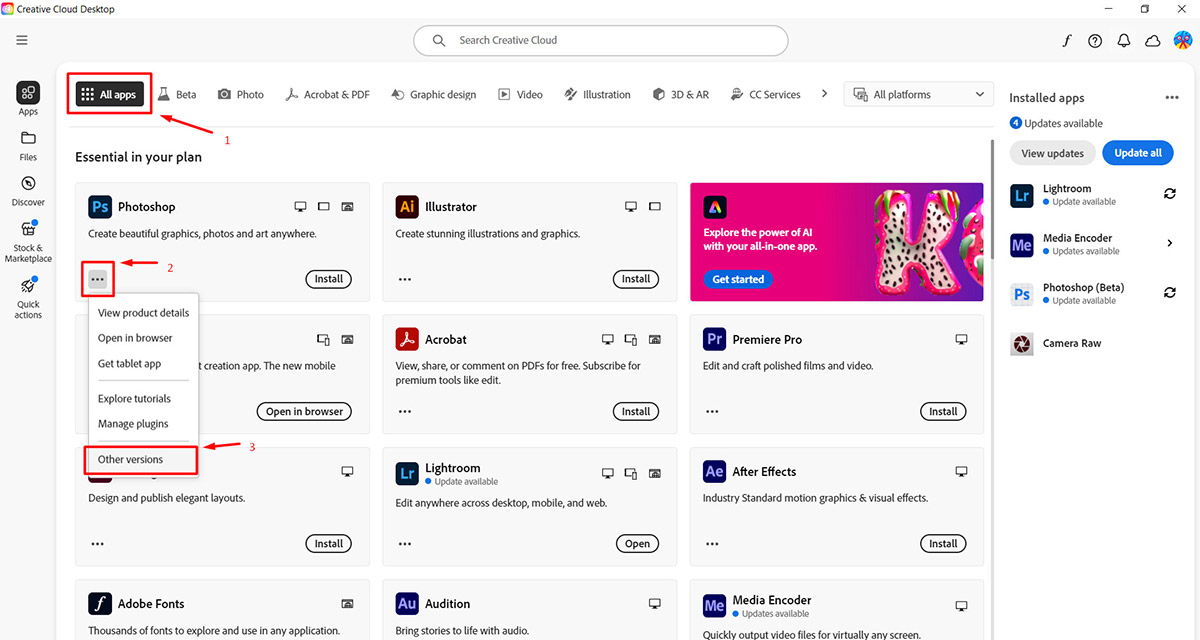1200x640 pixels.
Task: Open the installed Lightroom app
Action: [638, 544]
